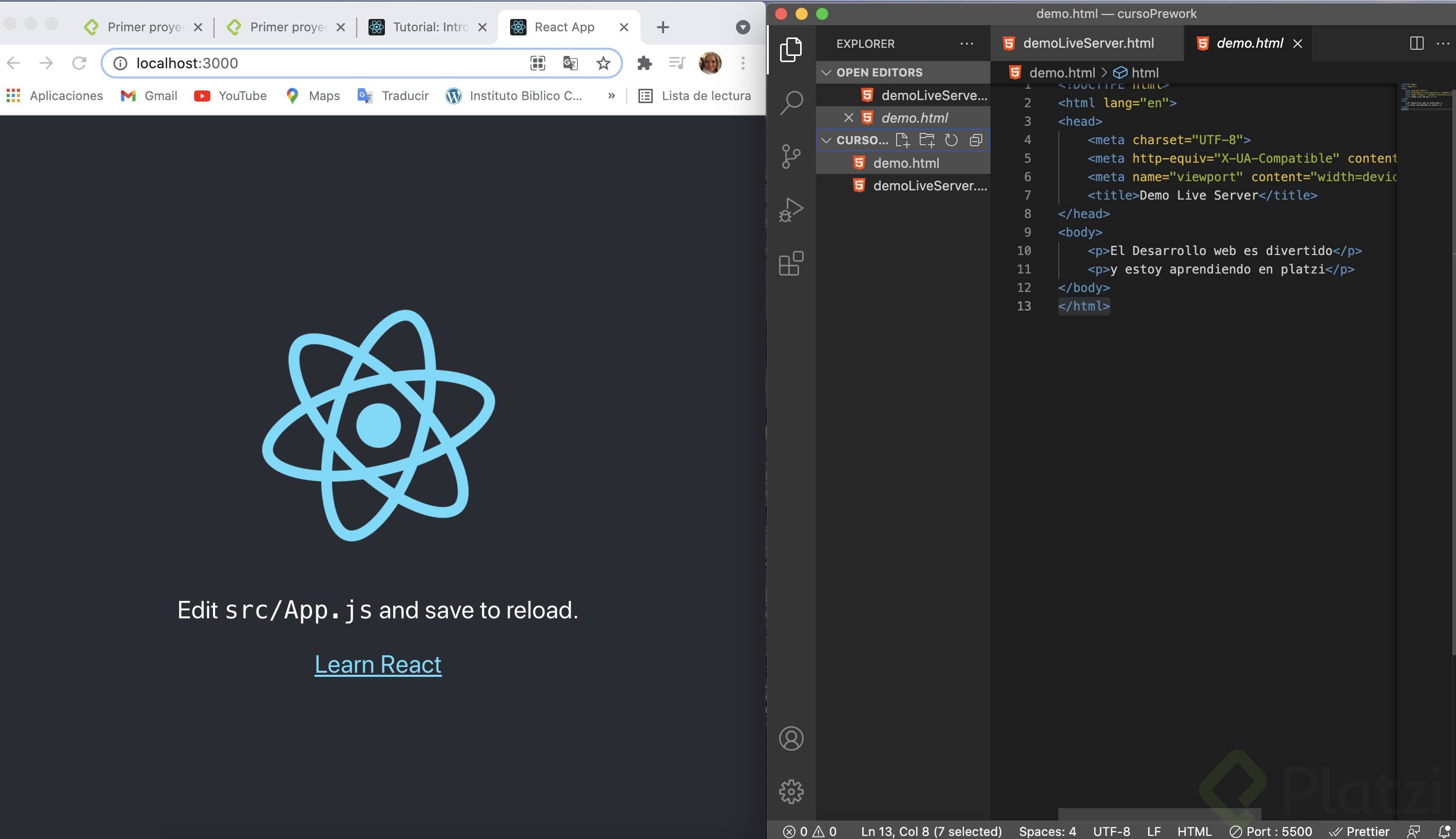The width and height of the screenshot is (1456, 839).
Task: Click the Split Editor Right icon
Action: tap(1417, 43)
